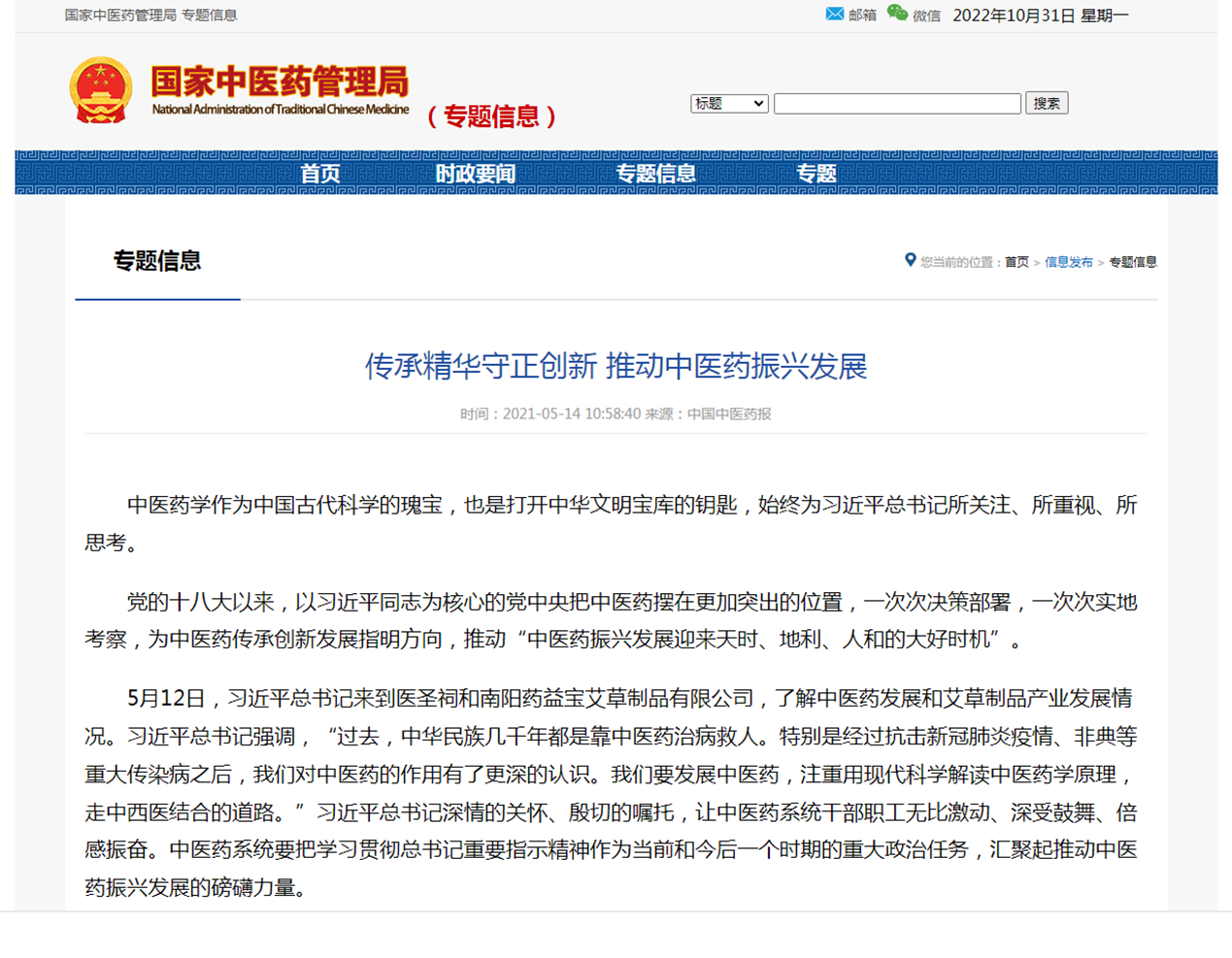Click the WeChat icon
Image resolution: width=1232 pixels, height=958 pixels.
[x=897, y=14]
